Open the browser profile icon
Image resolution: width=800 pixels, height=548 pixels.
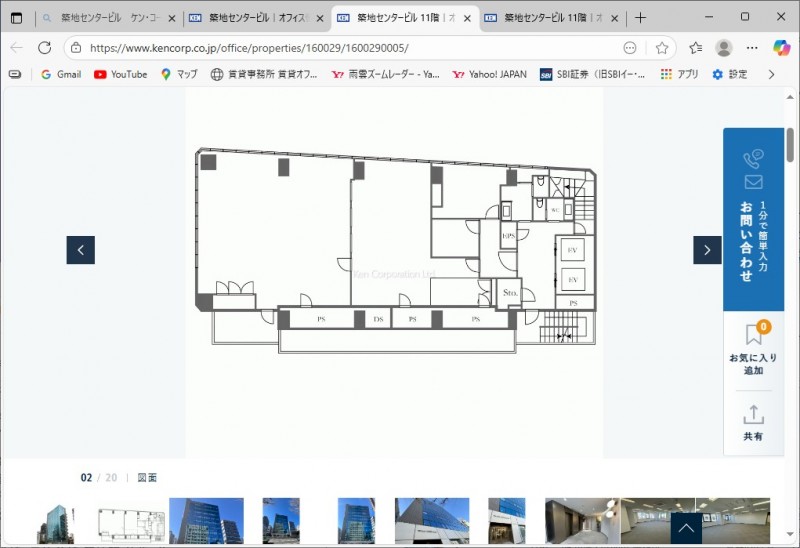pos(724,47)
